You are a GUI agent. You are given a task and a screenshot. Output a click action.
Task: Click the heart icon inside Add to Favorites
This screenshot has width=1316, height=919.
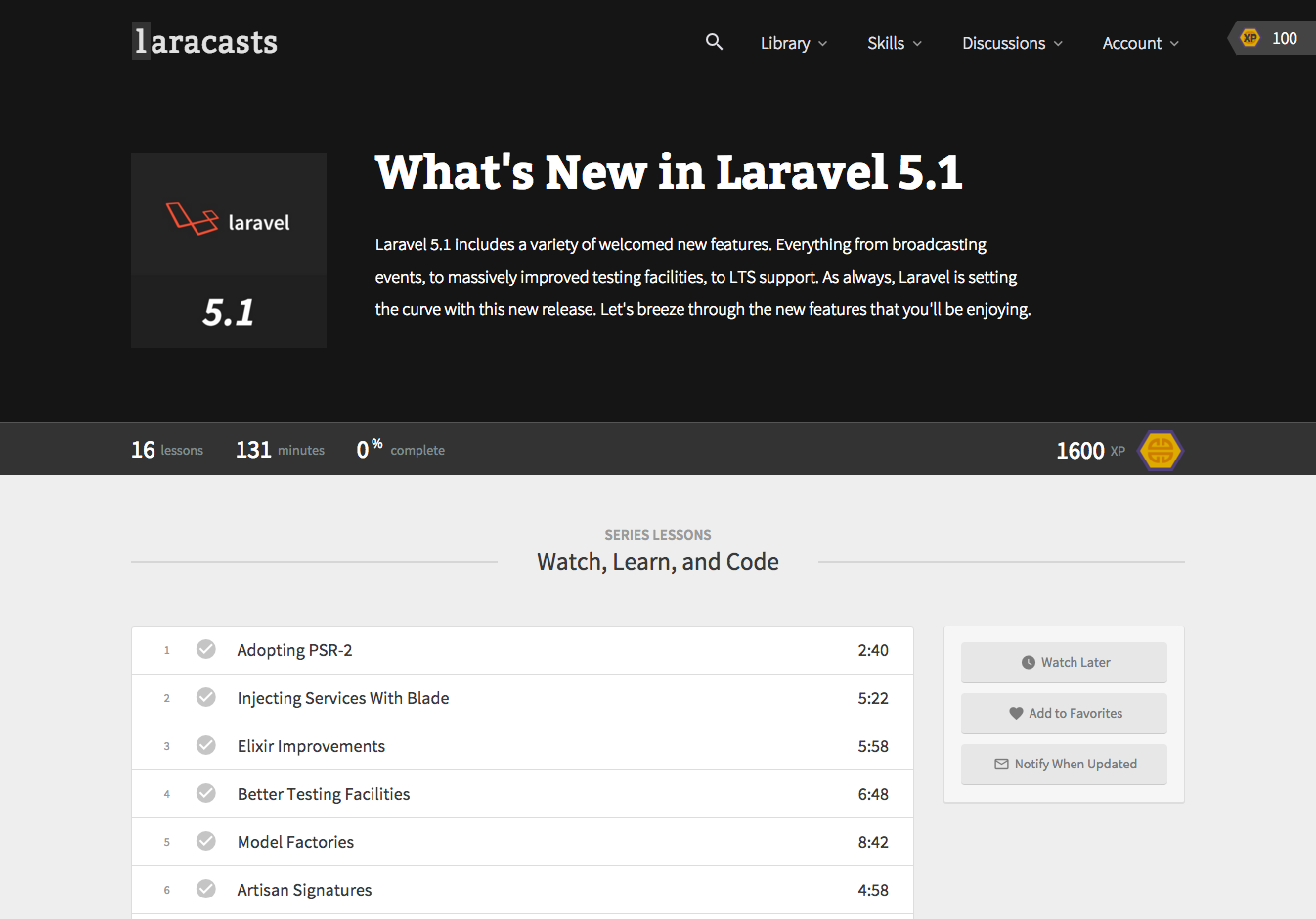1017,713
